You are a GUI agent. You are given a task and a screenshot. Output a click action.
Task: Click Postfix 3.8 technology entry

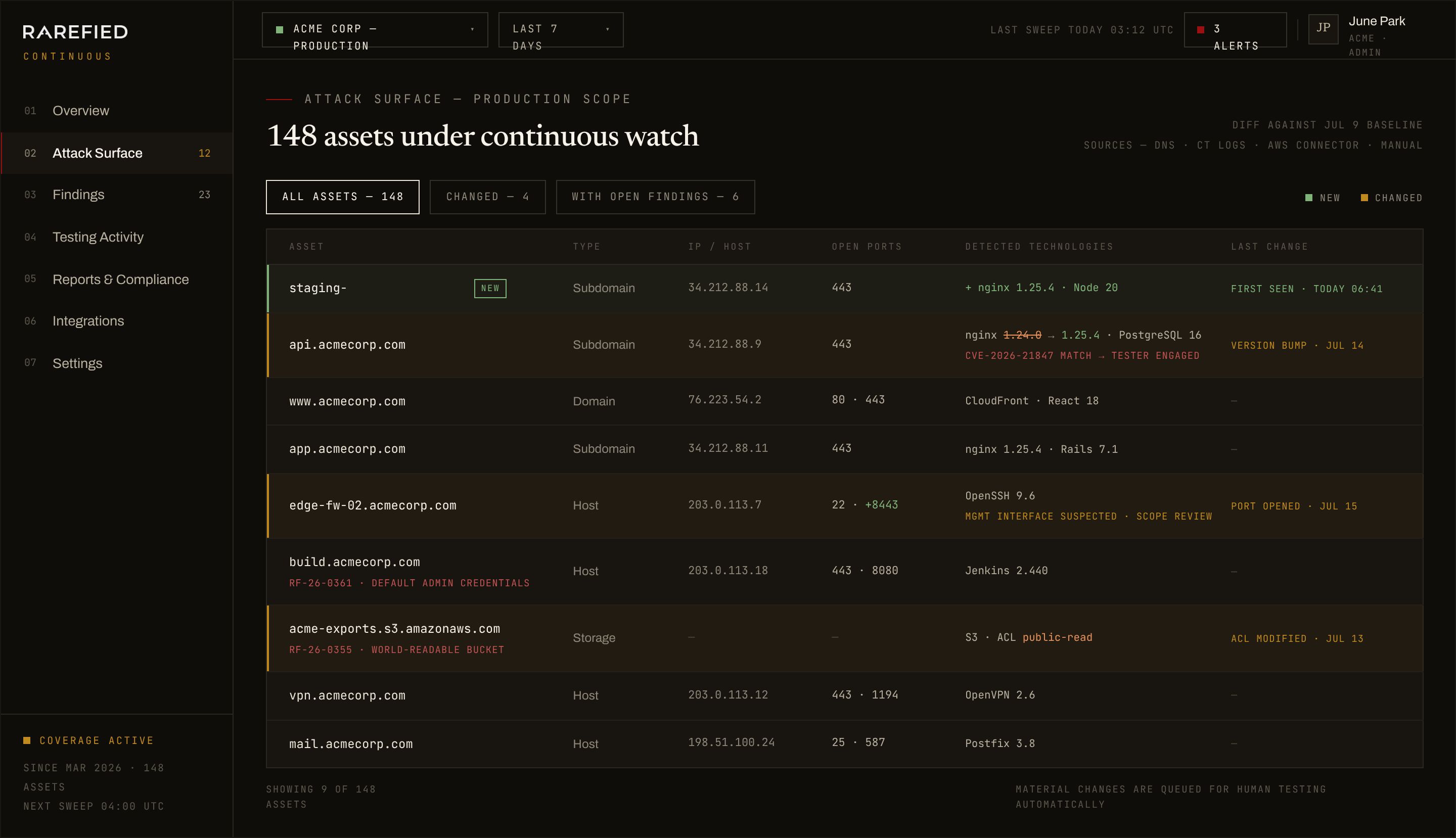[x=1000, y=743]
